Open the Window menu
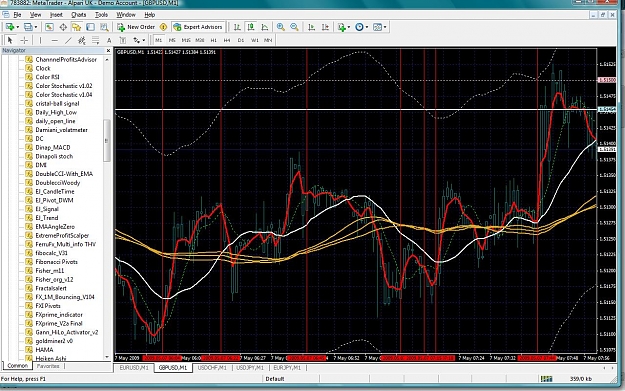This screenshot has width=625, height=391. [126, 15]
